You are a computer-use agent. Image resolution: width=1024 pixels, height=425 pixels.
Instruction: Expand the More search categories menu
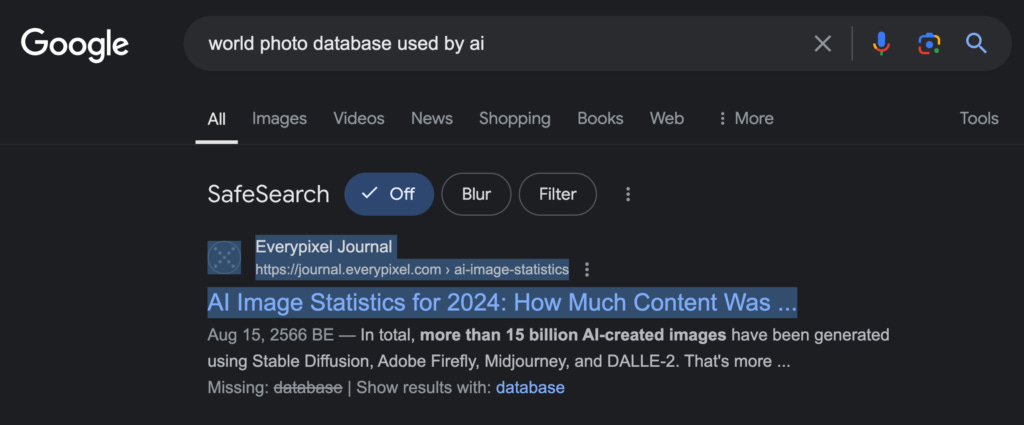point(745,118)
